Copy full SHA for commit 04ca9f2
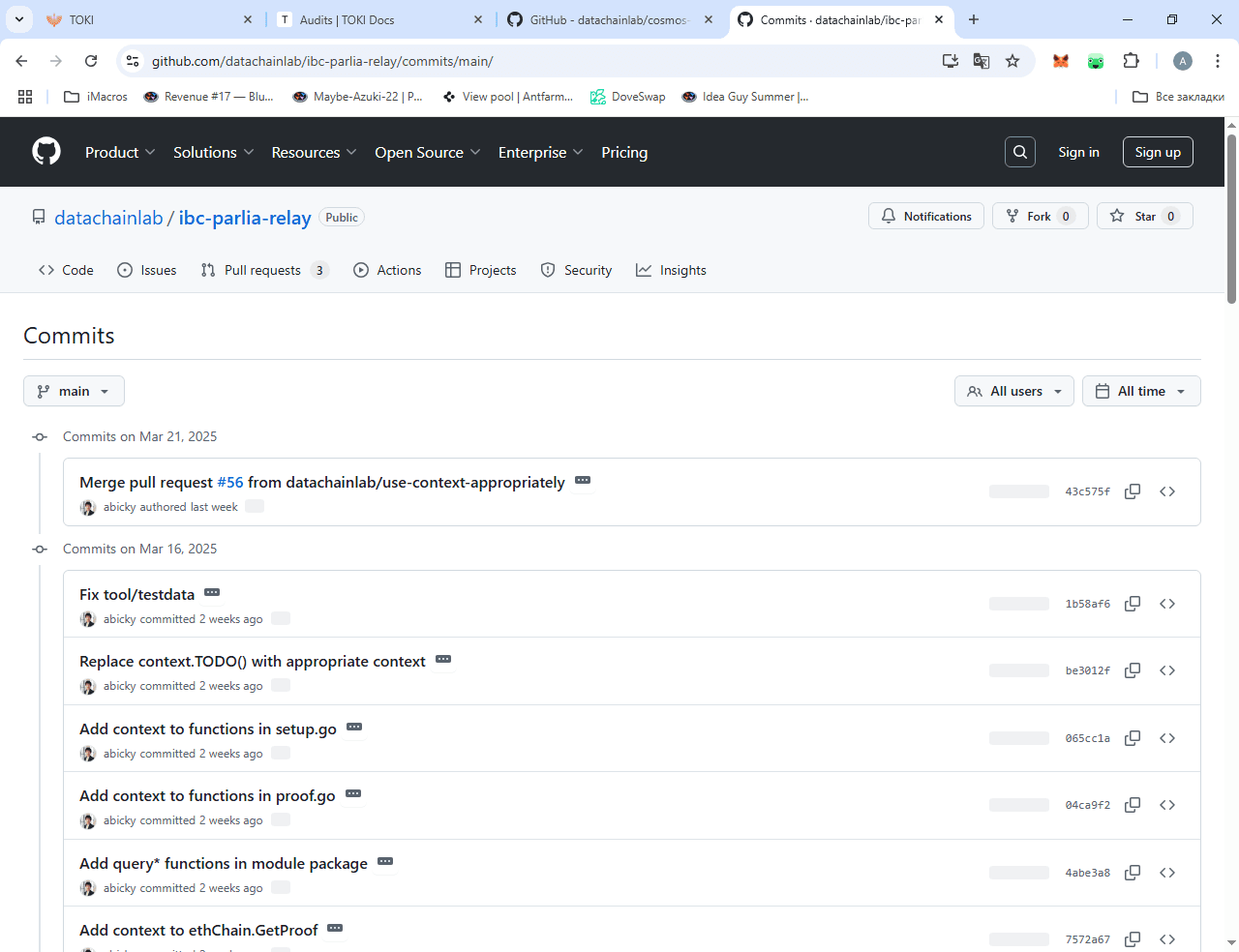This screenshot has height=952, width=1239. (x=1133, y=805)
